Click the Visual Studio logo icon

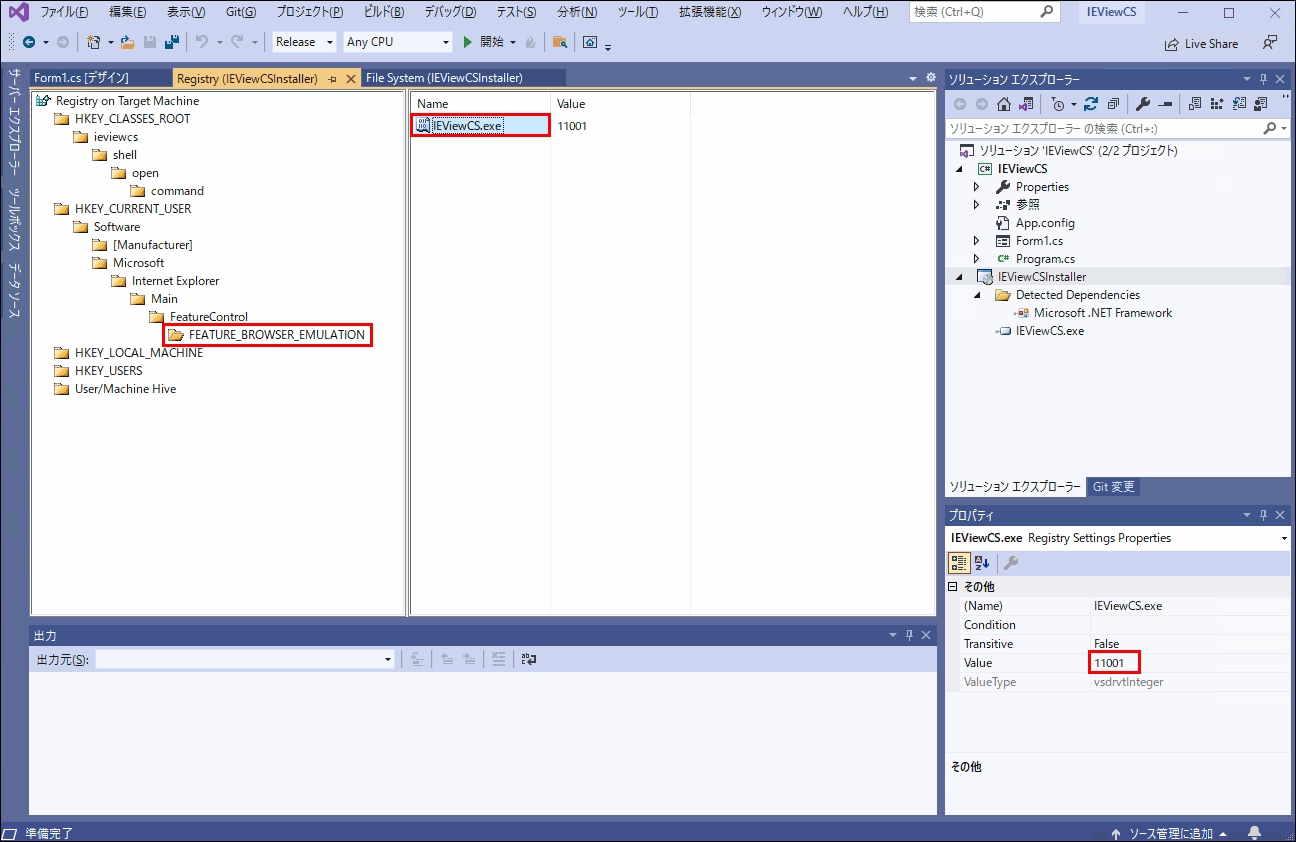pos(17,13)
